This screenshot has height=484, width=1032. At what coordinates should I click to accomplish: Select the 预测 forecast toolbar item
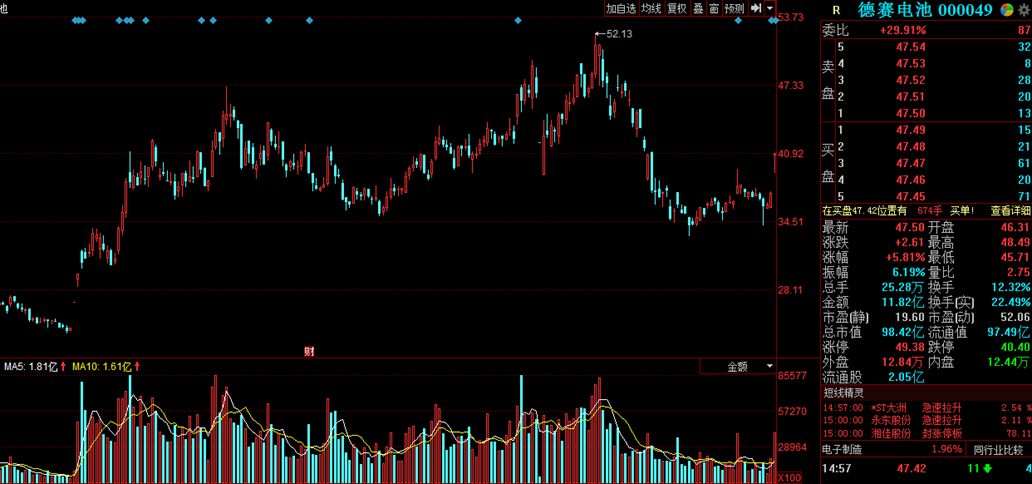734,8
